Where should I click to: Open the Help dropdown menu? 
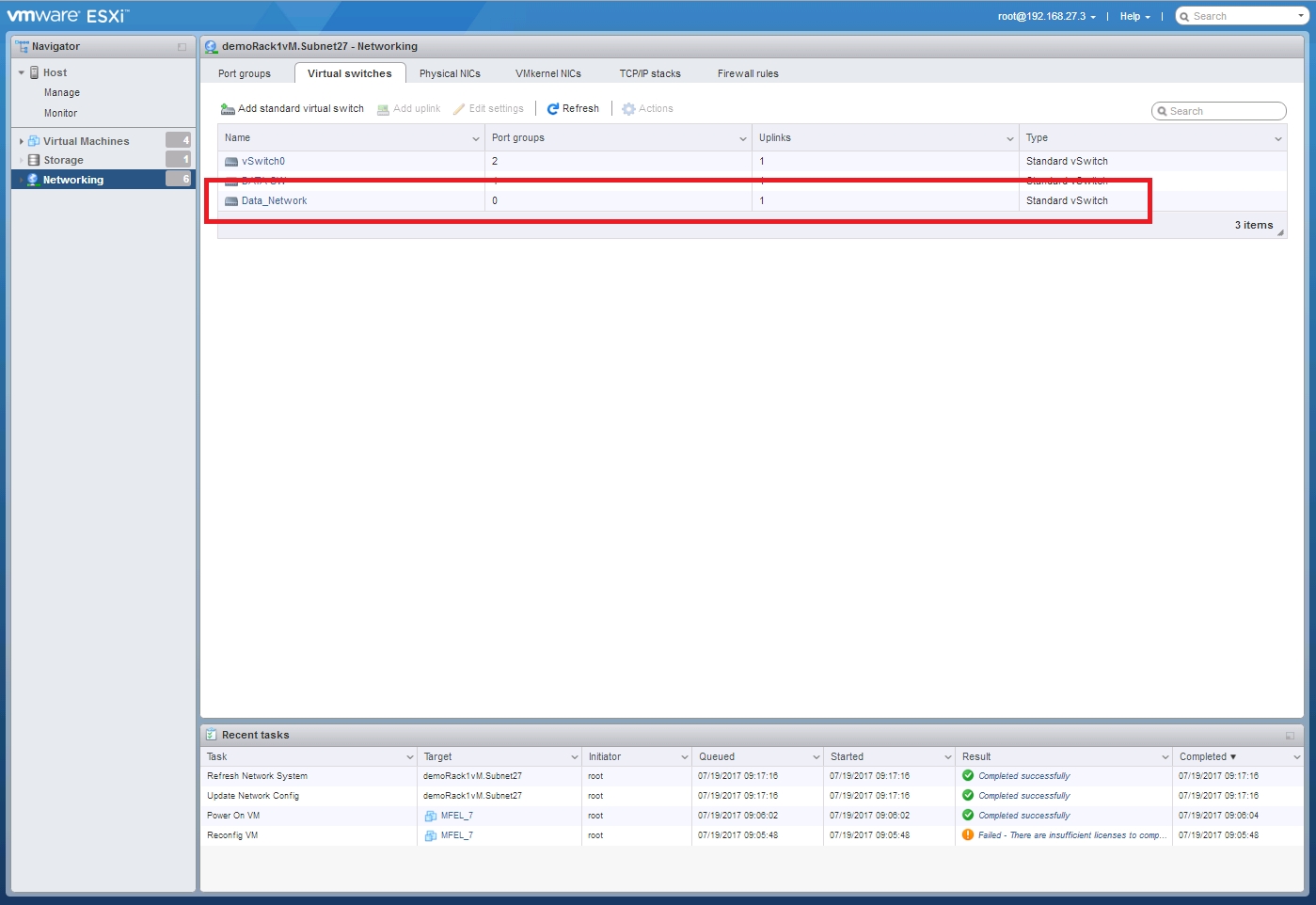[x=1134, y=16]
